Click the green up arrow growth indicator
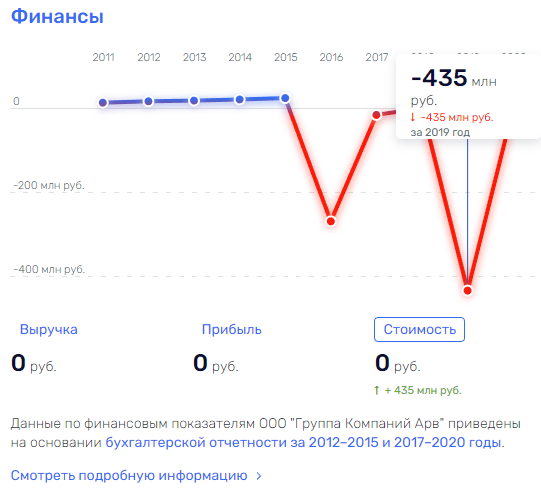This screenshot has width=541, height=491. click(377, 390)
